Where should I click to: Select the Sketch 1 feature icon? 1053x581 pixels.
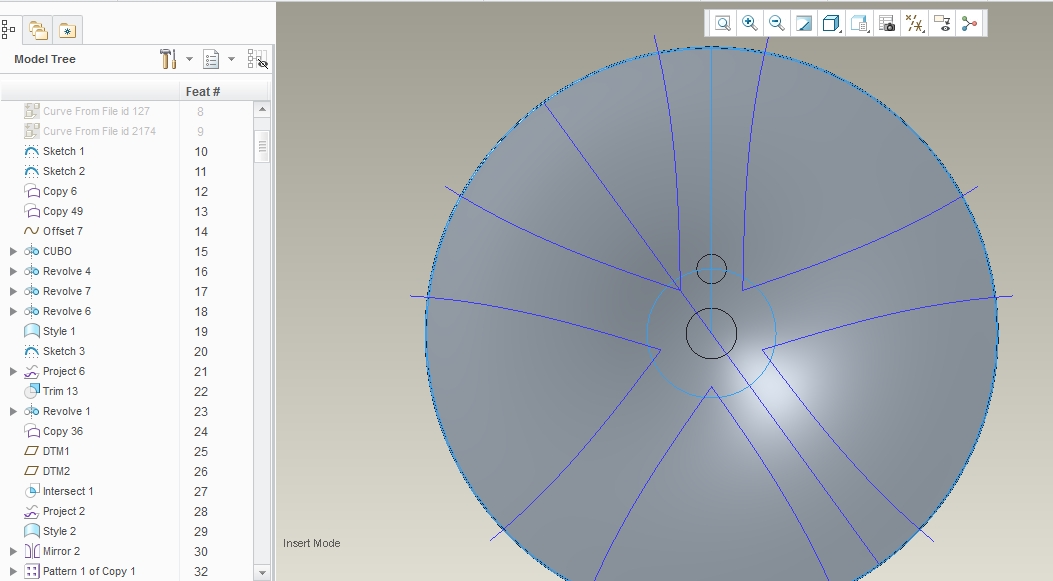[32, 151]
